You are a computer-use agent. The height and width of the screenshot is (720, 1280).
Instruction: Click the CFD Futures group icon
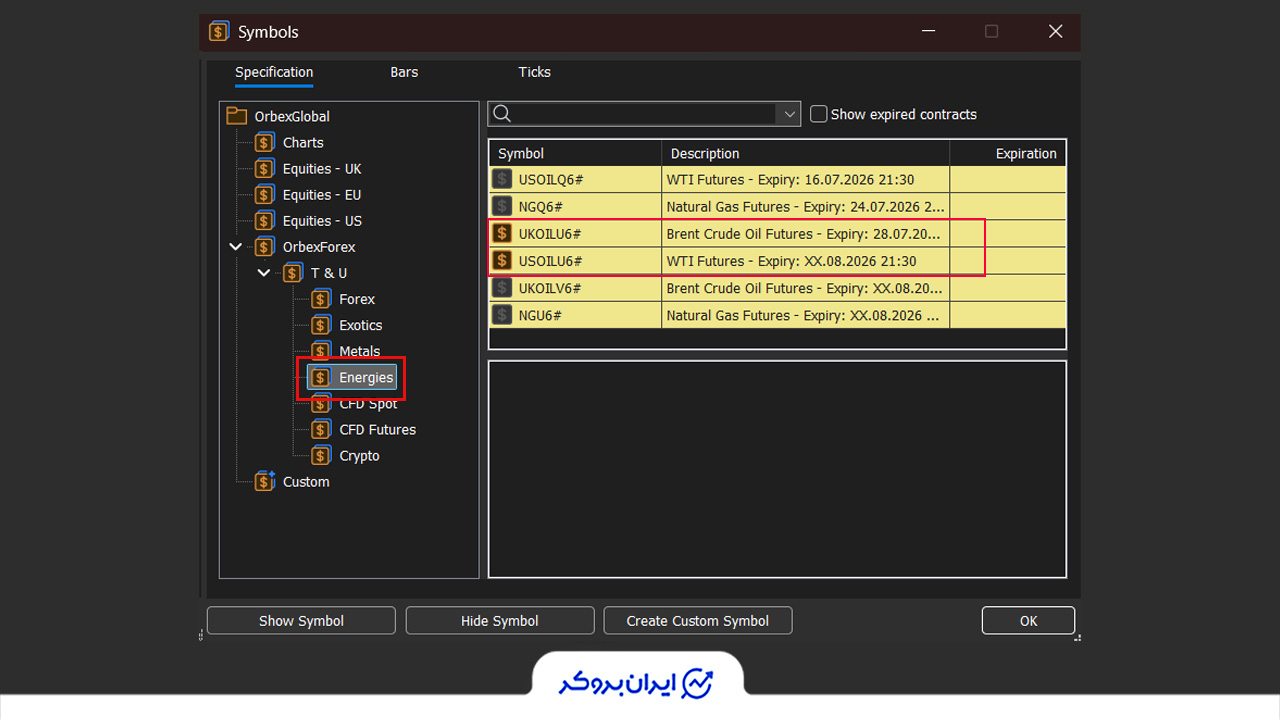click(320, 429)
